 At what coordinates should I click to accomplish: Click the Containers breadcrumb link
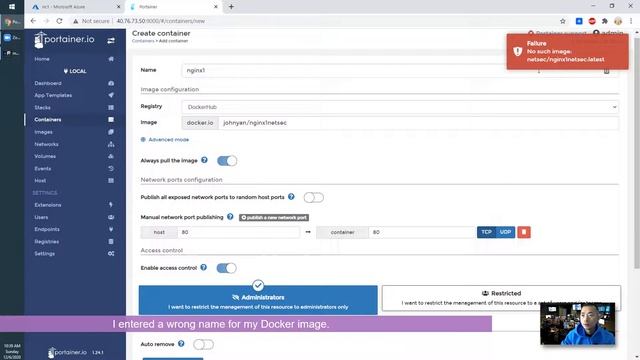[143, 41]
